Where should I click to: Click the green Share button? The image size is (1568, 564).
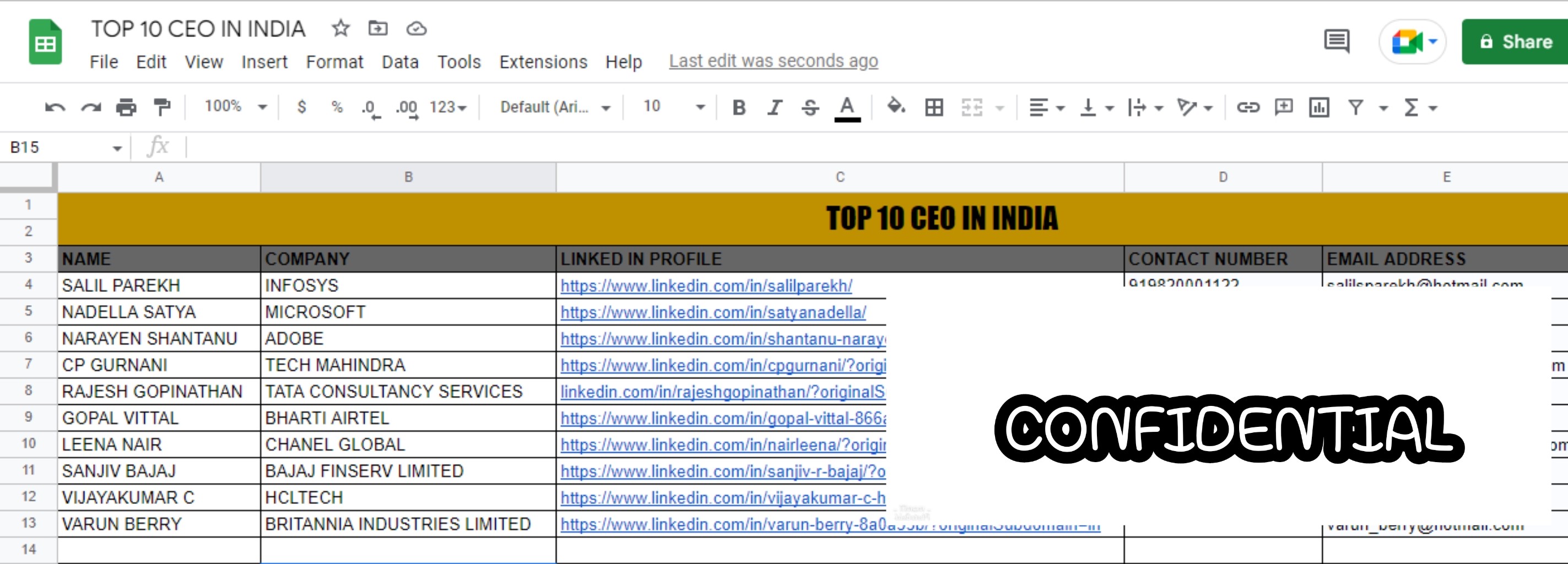coord(1515,41)
